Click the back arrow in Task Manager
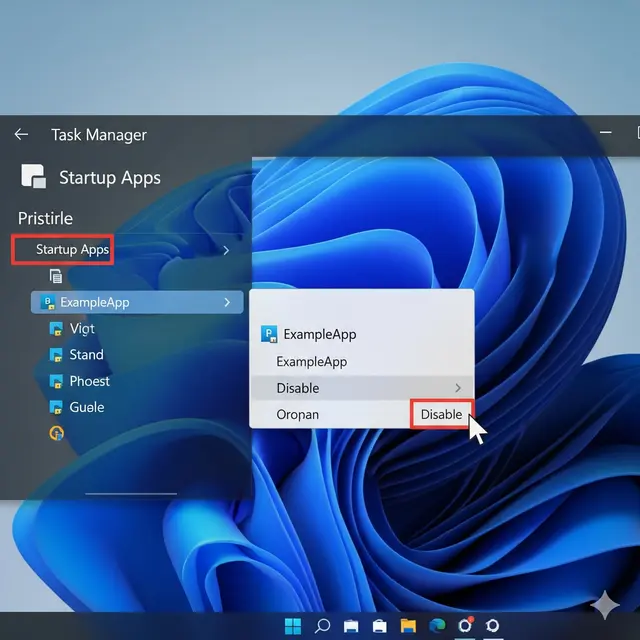The height and width of the screenshot is (640, 640). click(21, 134)
